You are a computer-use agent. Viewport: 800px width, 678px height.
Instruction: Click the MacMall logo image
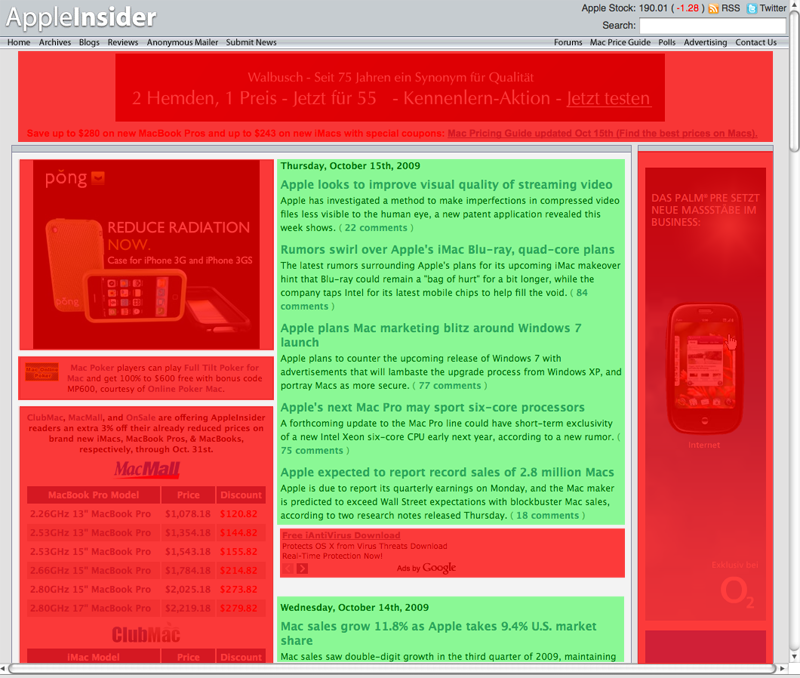coord(147,469)
